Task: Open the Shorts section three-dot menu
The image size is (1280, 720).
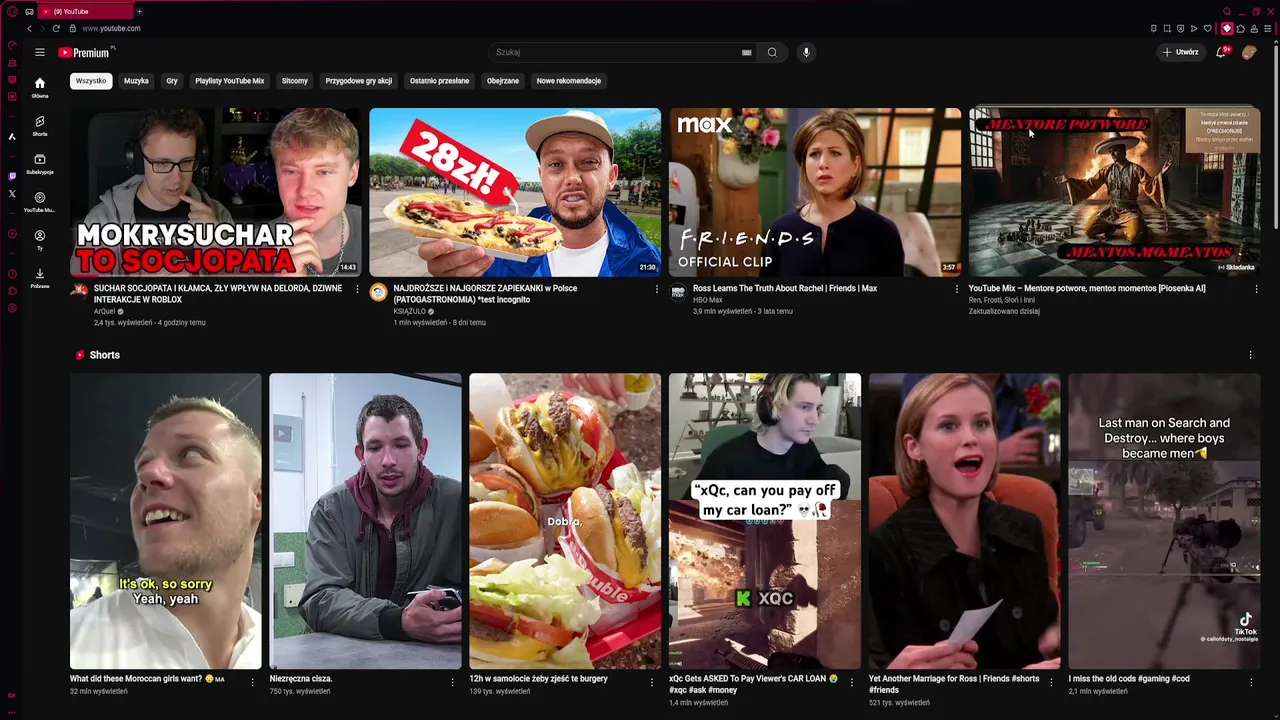Action: (1250, 355)
